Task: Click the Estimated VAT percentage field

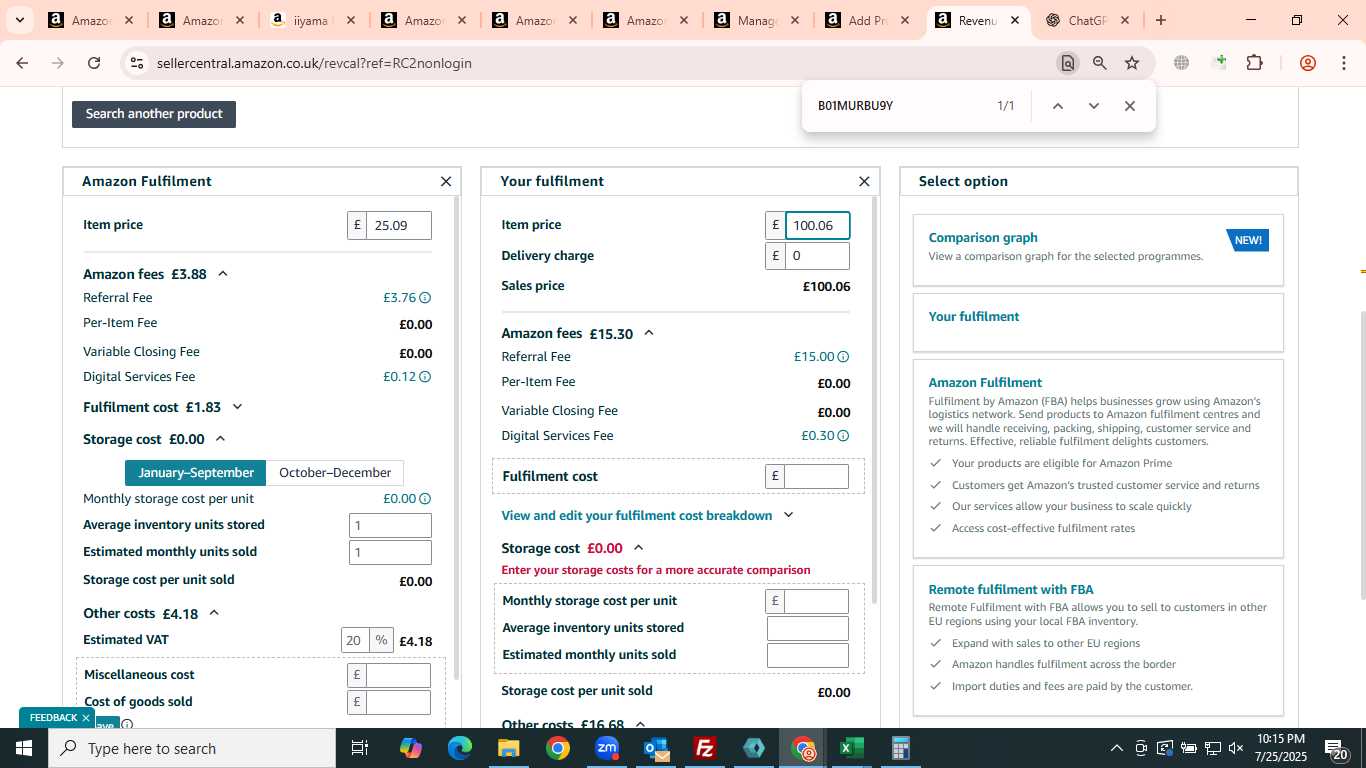Action: (x=355, y=641)
